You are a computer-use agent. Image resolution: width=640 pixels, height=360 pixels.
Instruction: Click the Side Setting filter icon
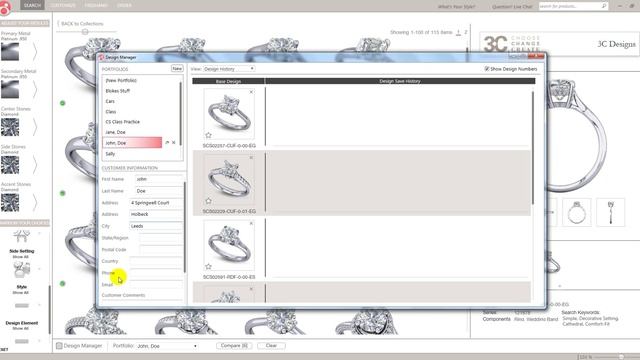[x=21, y=237]
